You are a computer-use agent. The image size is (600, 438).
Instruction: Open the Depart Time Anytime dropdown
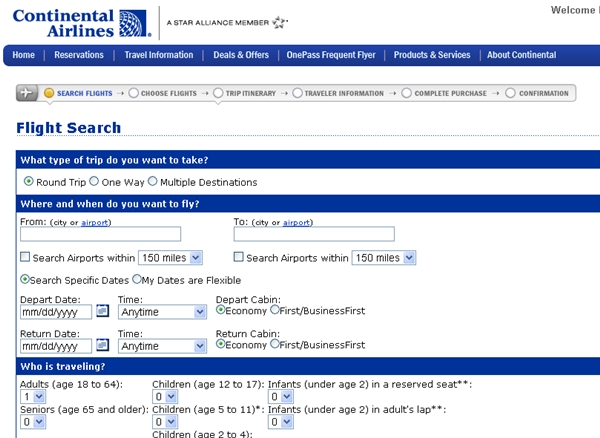click(x=162, y=312)
